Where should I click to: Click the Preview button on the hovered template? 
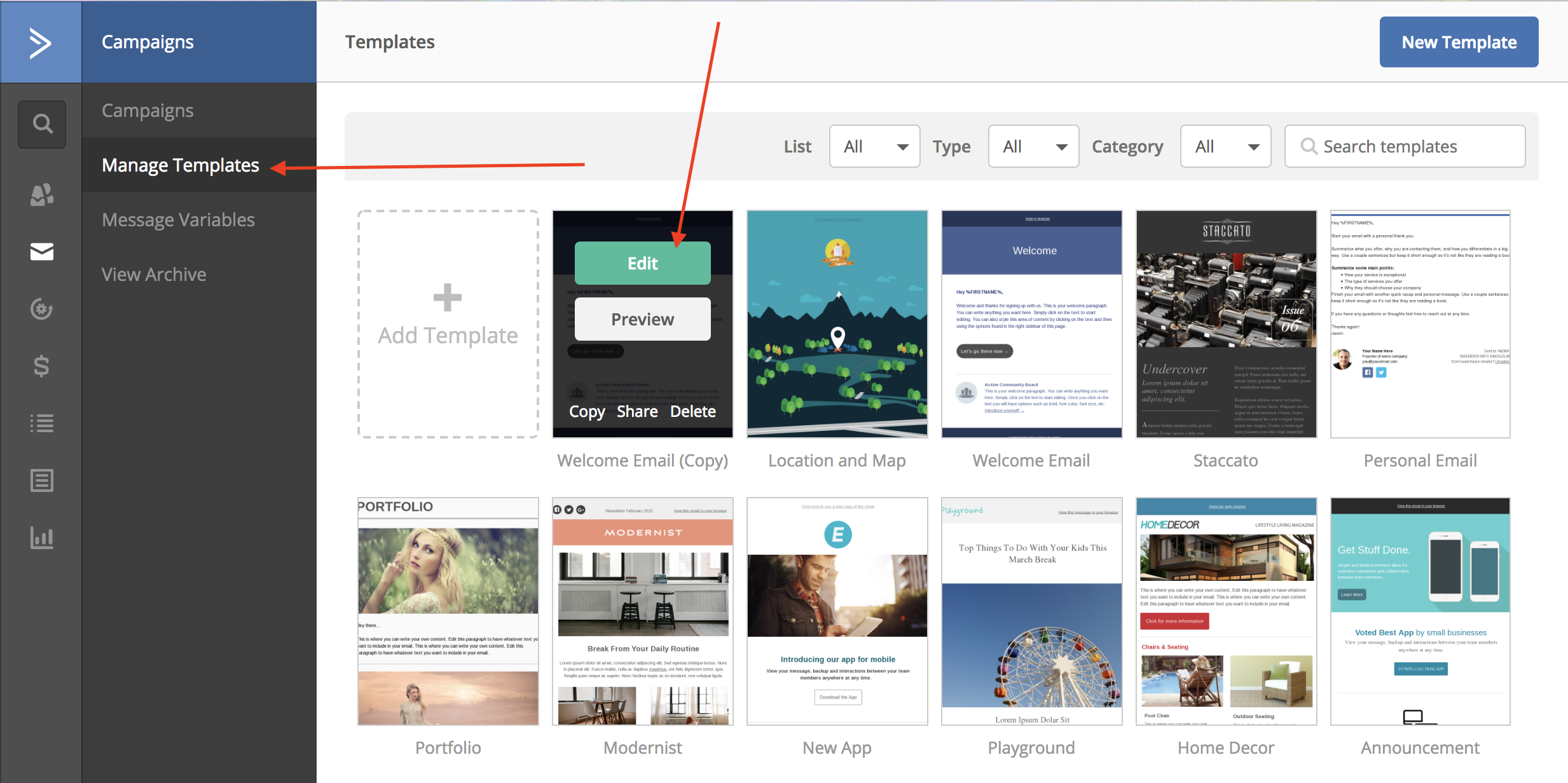click(642, 319)
